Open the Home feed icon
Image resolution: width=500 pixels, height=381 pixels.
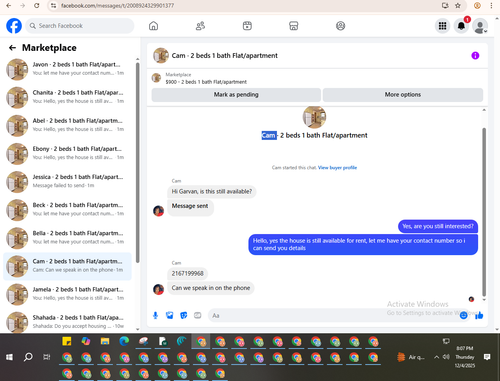pyautogui.click(x=153, y=26)
